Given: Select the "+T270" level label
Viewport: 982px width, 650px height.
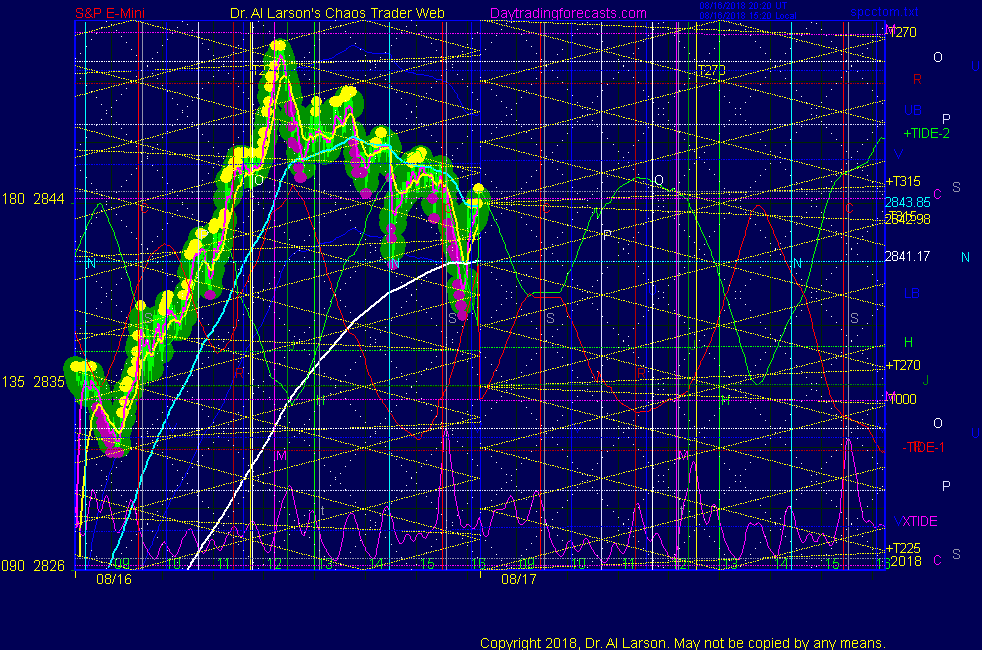Looking at the screenshot, I should (x=903, y=365).
